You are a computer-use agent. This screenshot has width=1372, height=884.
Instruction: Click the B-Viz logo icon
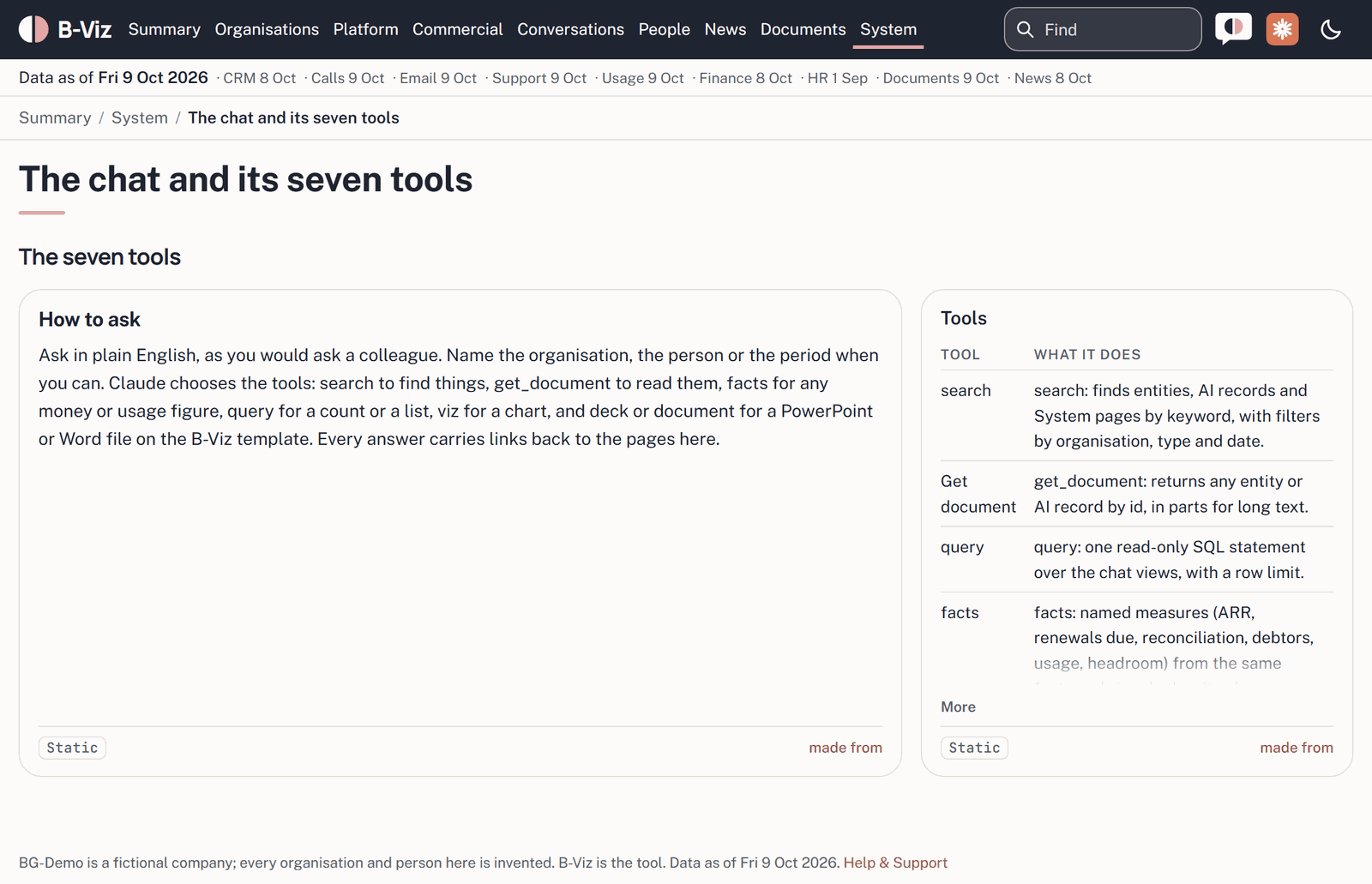[33, 29]
